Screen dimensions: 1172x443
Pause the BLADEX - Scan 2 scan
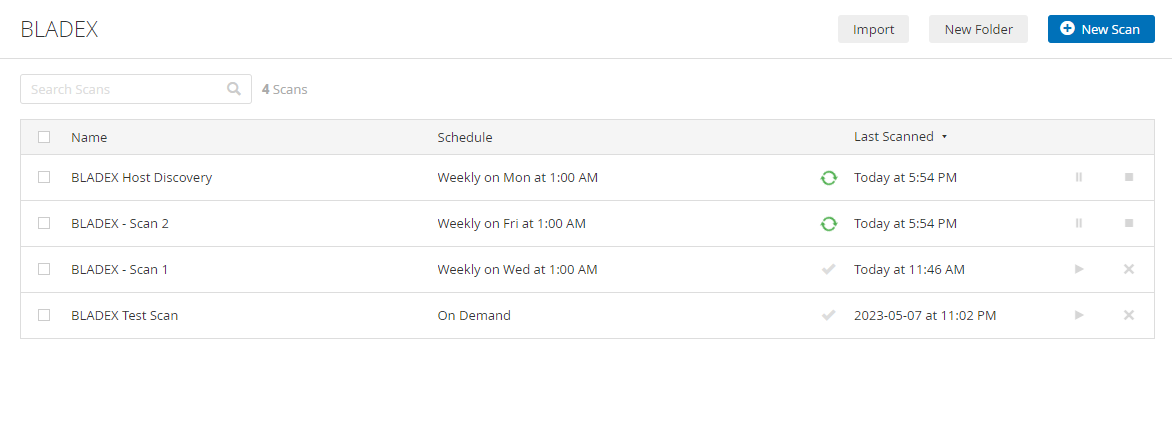(x=1079, y=223)
